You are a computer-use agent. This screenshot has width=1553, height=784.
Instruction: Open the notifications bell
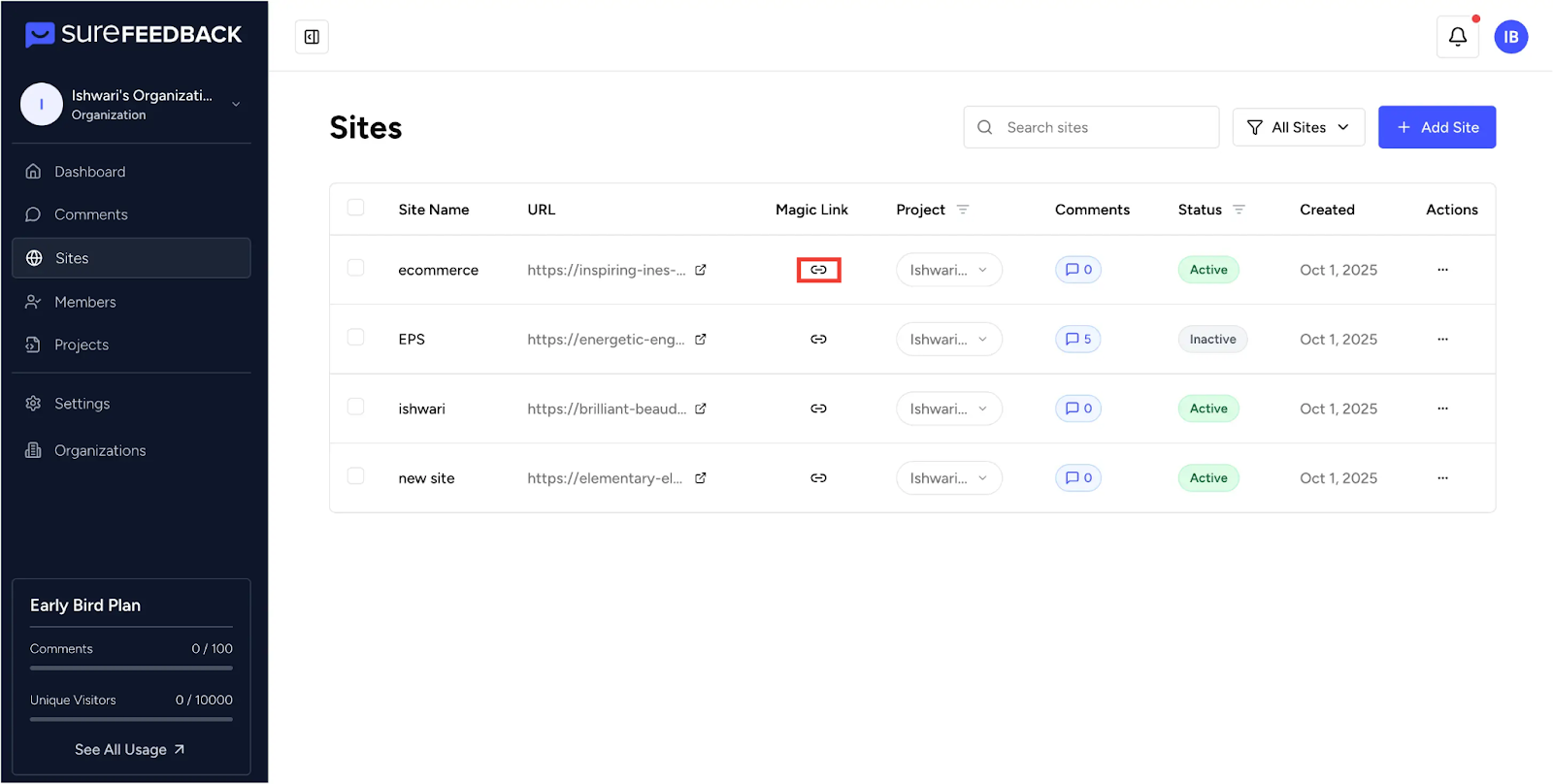[x=1457, y=37]
